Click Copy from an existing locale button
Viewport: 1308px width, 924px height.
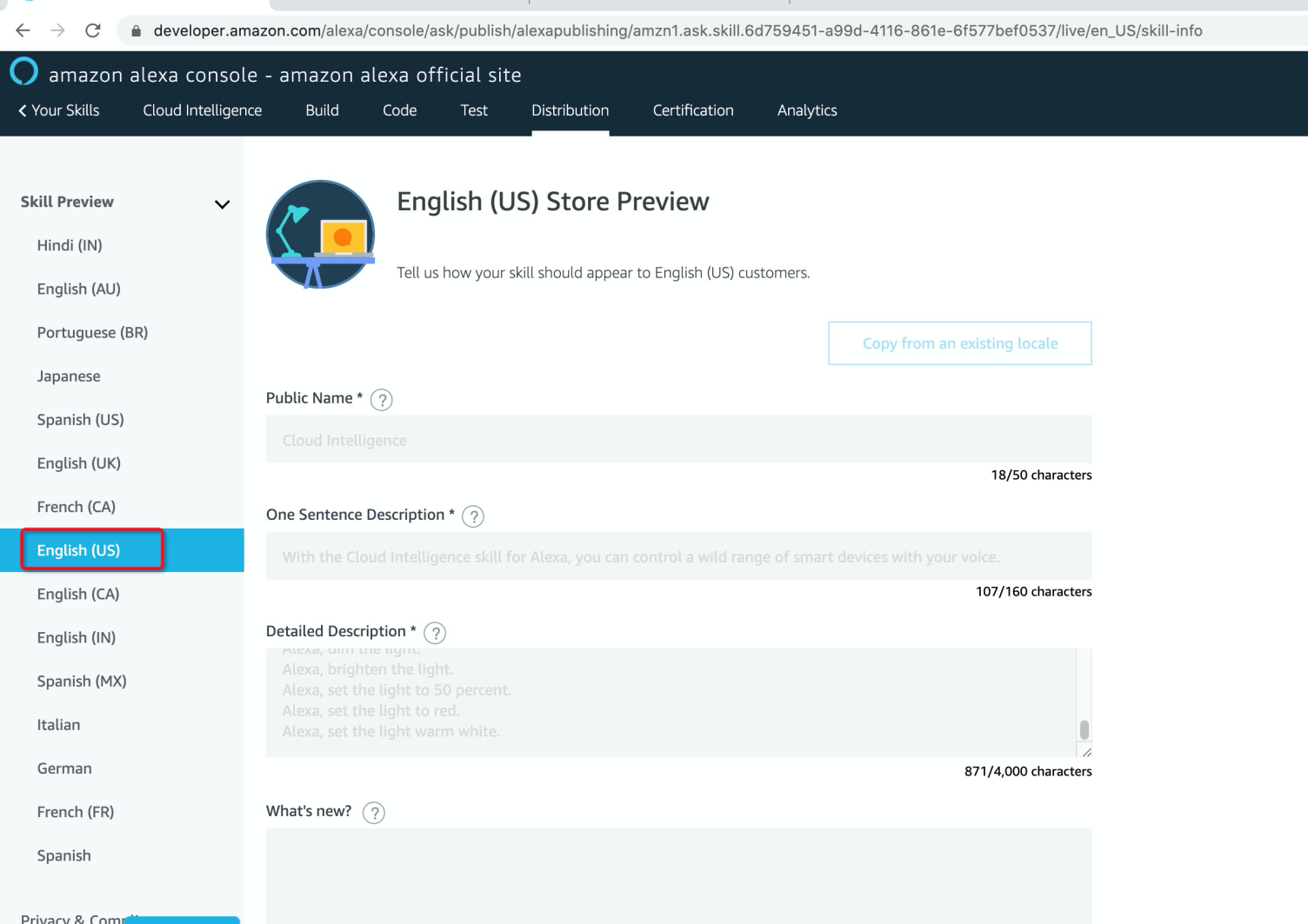click(x=960, y=343)
